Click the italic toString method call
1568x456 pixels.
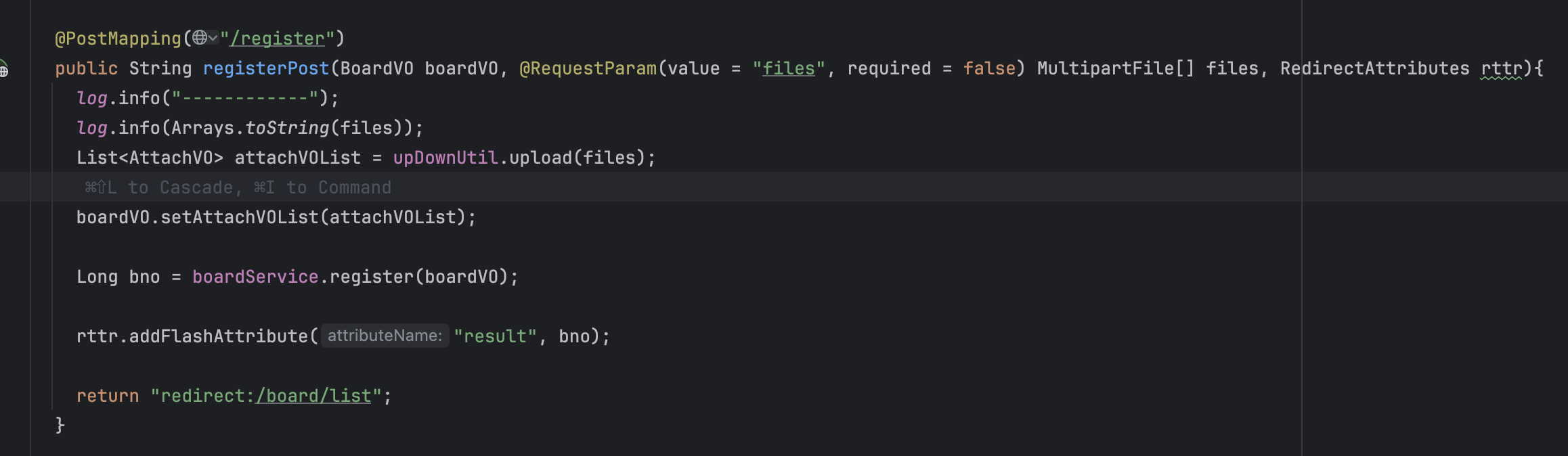(287, 128)
